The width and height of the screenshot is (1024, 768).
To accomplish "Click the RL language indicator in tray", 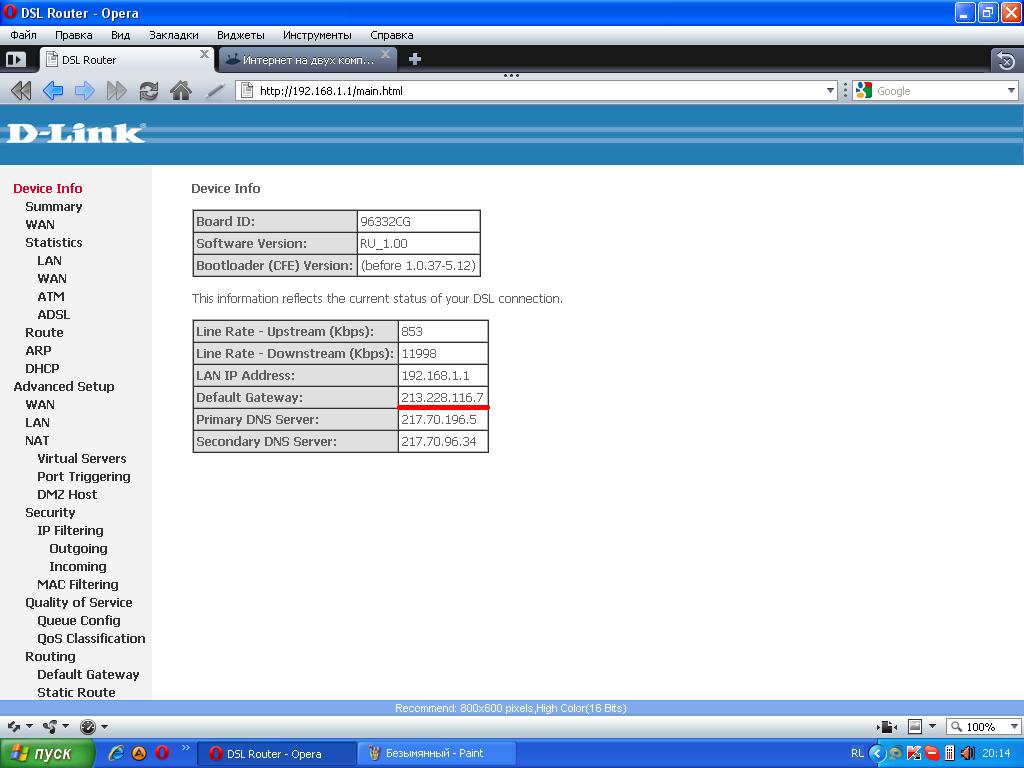I will 857,754.
